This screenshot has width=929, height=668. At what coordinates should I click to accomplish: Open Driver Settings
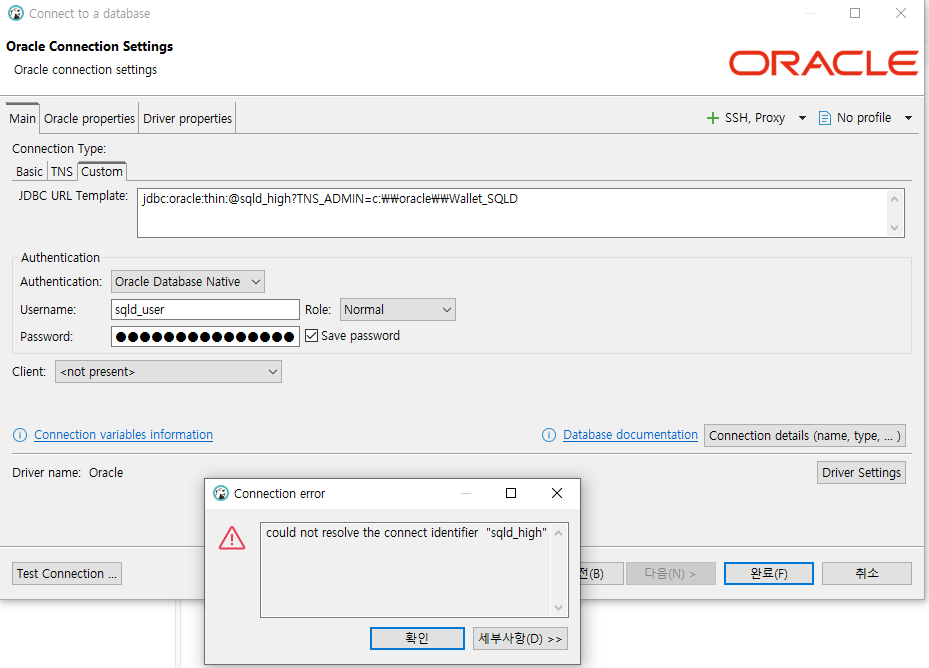point(861,472)
